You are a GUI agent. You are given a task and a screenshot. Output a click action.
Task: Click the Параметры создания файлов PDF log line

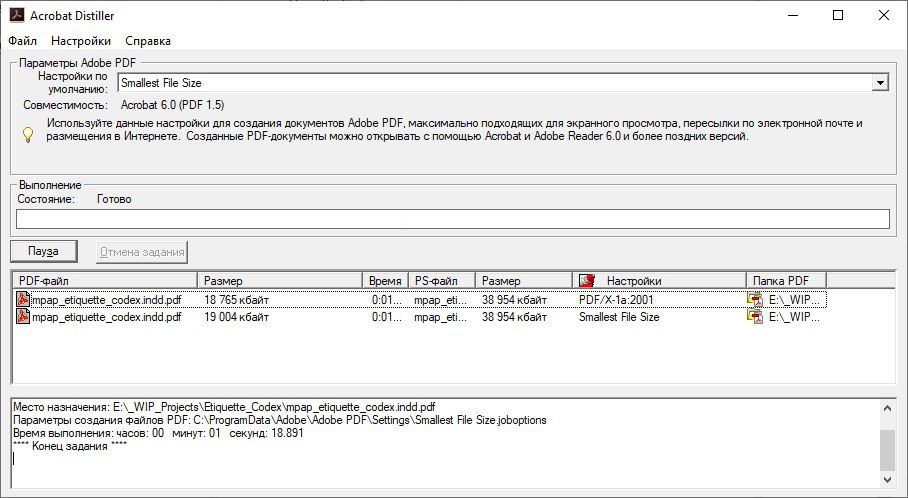click(x=280, y=420)
